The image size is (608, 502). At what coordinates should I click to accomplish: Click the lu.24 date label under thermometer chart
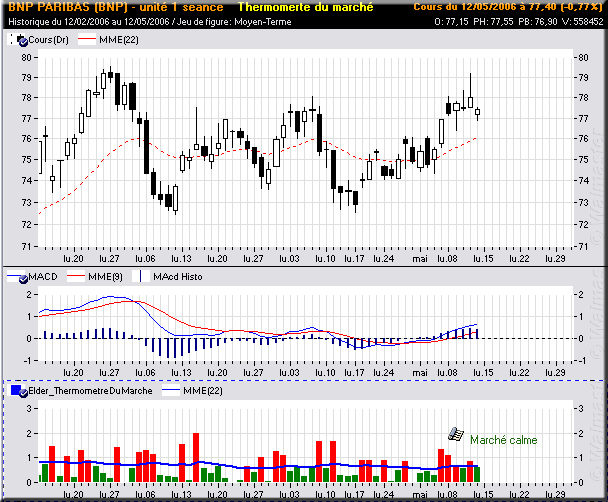[383, 495]
